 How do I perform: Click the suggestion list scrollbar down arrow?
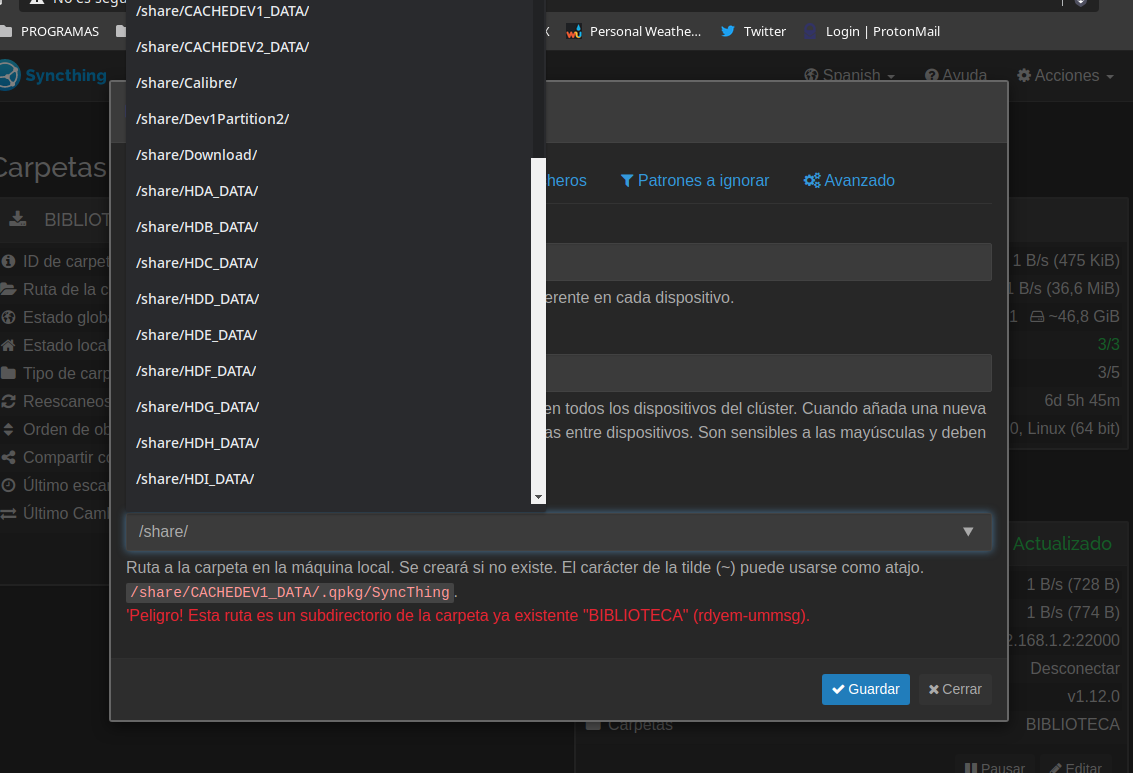538,497
